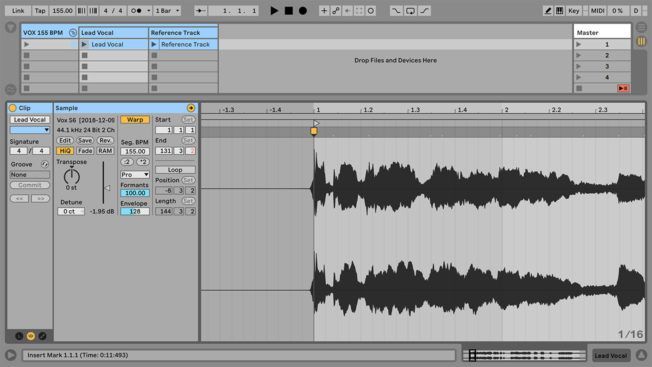Toggle the Follow arrow icon in transport bar
Image resolution: width=652 pixels, height=367 pixels.
pos(200,11)
